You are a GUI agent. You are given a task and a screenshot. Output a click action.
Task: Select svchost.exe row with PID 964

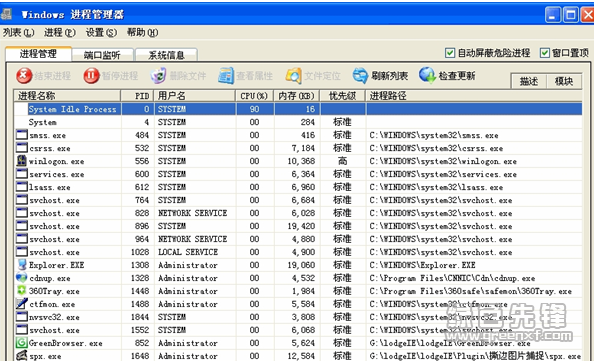point(298,239)
